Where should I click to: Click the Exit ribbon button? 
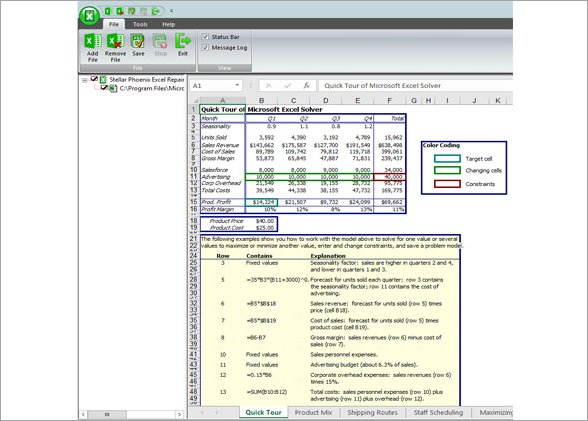(183, 45)
